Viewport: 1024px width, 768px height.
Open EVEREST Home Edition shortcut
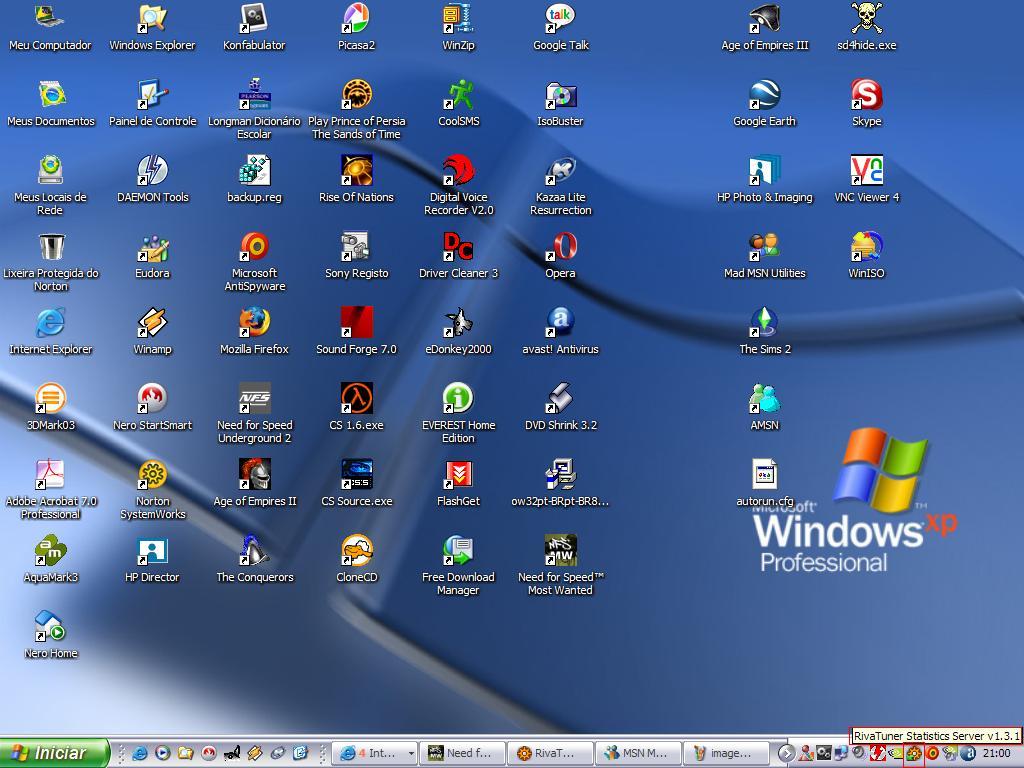(458, 398)
